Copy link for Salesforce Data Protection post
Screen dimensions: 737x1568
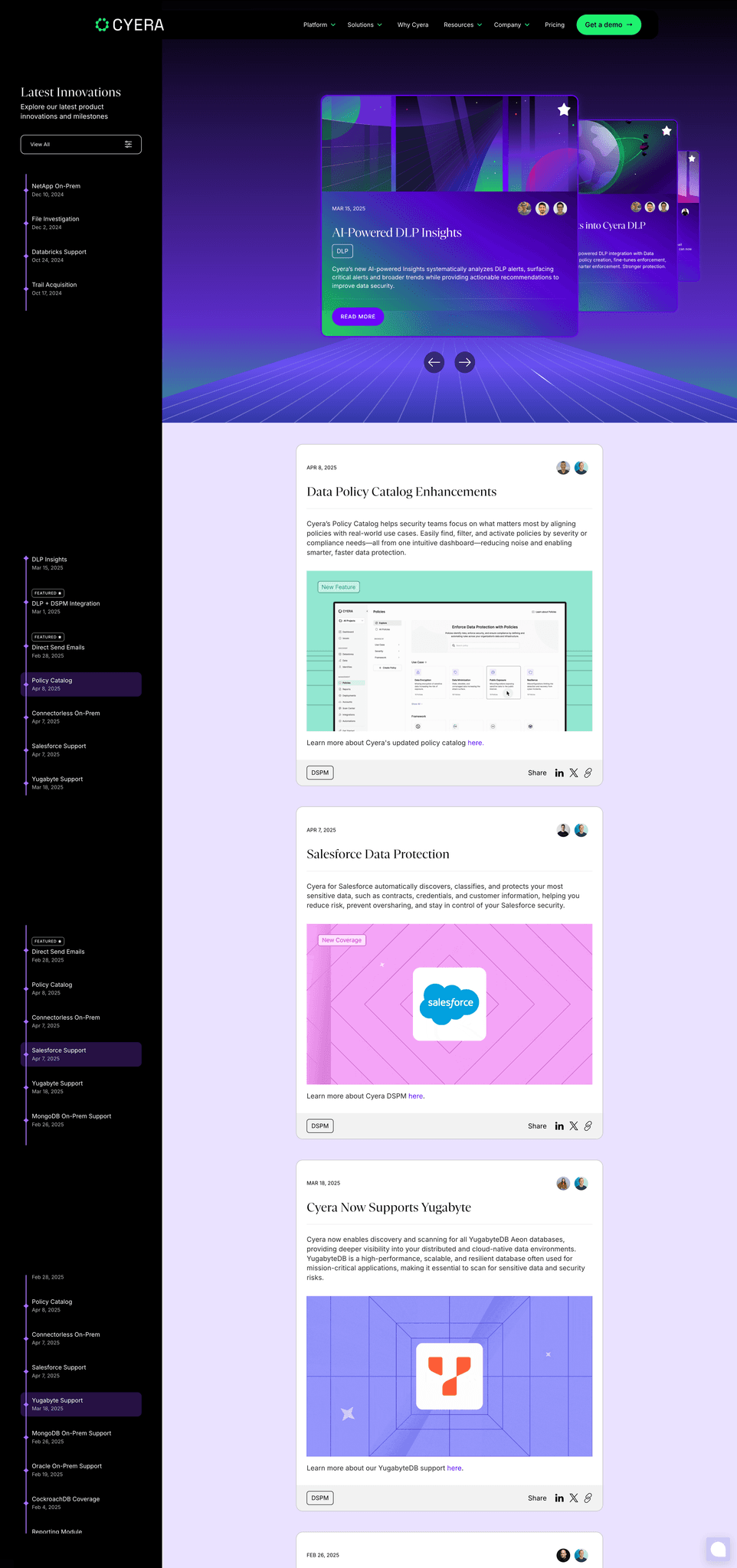click(588, 1126)
